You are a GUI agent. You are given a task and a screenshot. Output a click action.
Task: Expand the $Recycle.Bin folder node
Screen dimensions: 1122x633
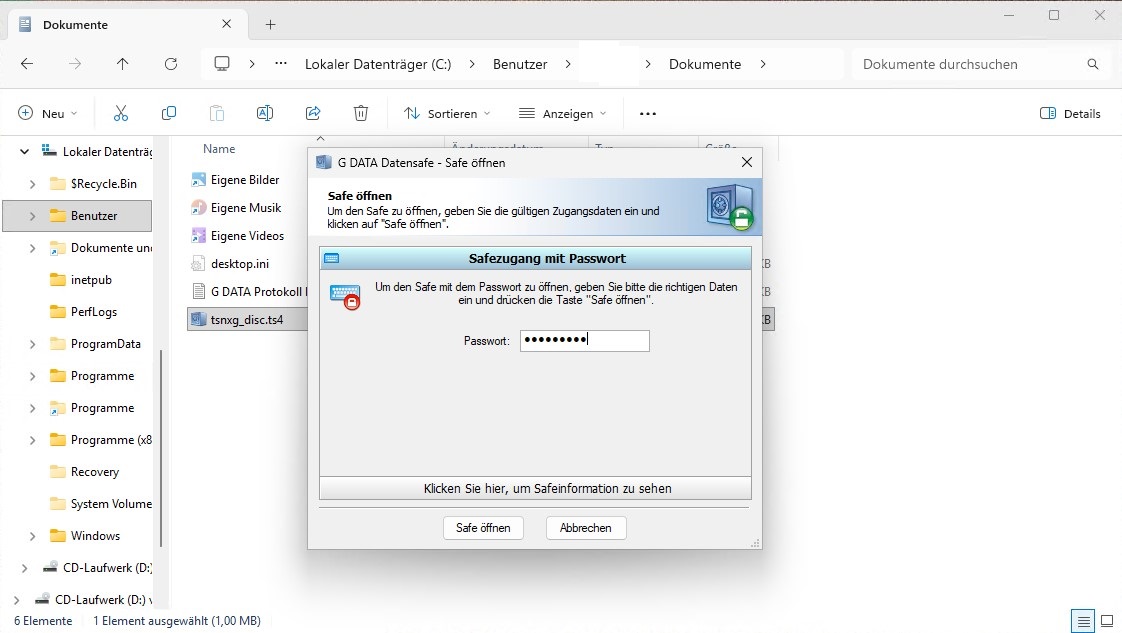coord(32,184)
